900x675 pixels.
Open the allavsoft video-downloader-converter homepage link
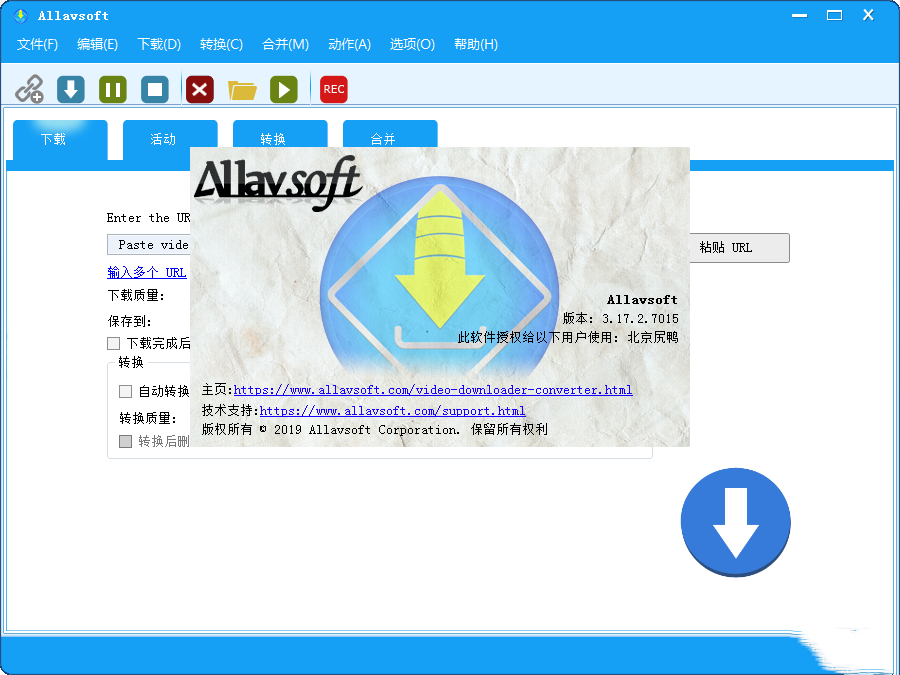click(x=433, y=390)
